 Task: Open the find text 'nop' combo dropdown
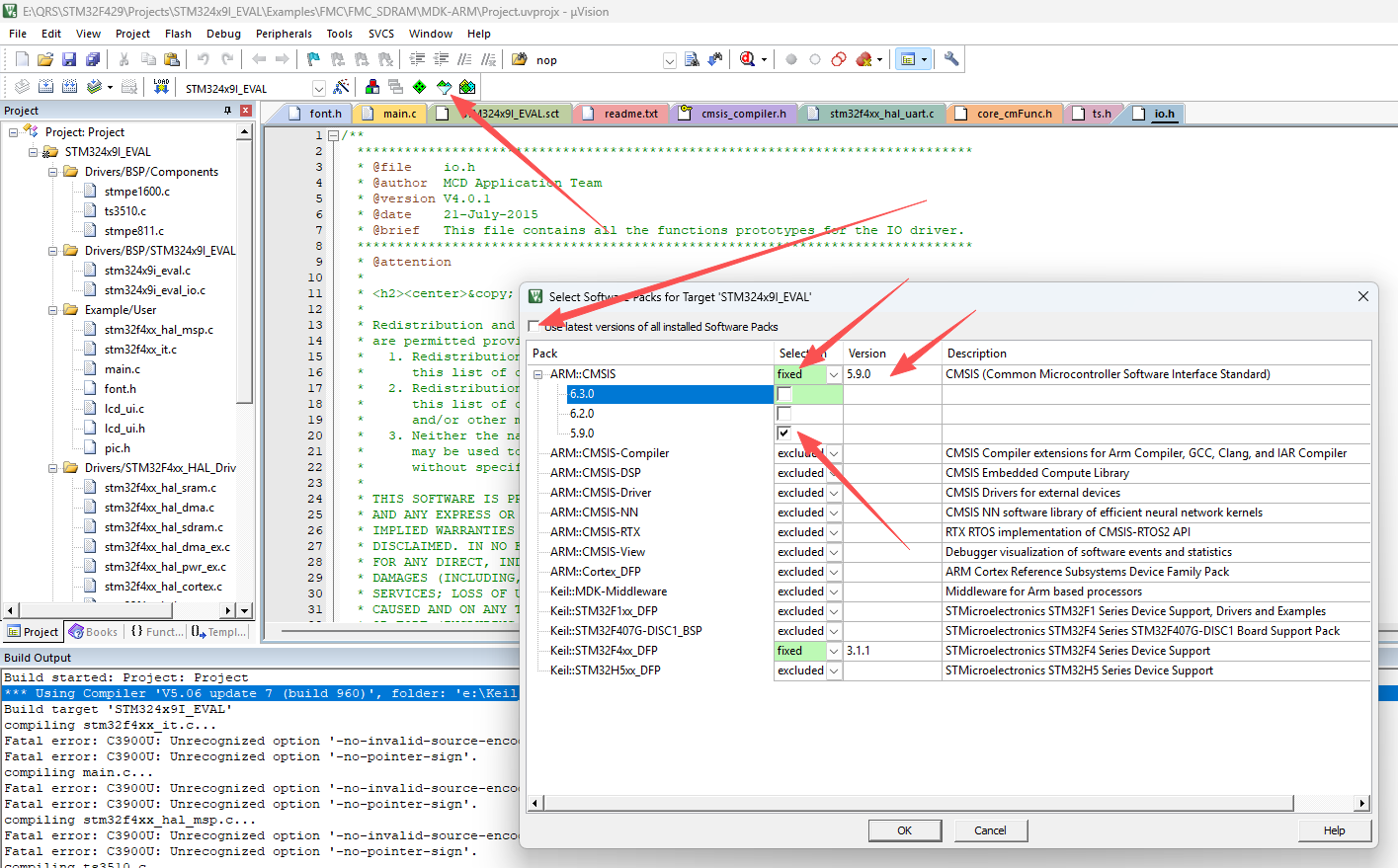(669, 60)
